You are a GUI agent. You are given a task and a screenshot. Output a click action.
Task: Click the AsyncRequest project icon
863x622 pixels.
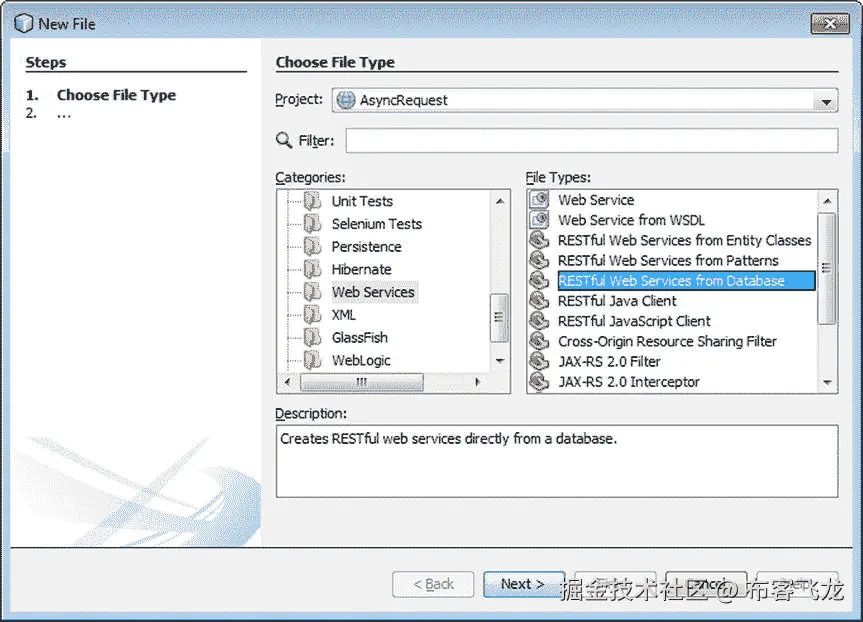pos(344,100)
